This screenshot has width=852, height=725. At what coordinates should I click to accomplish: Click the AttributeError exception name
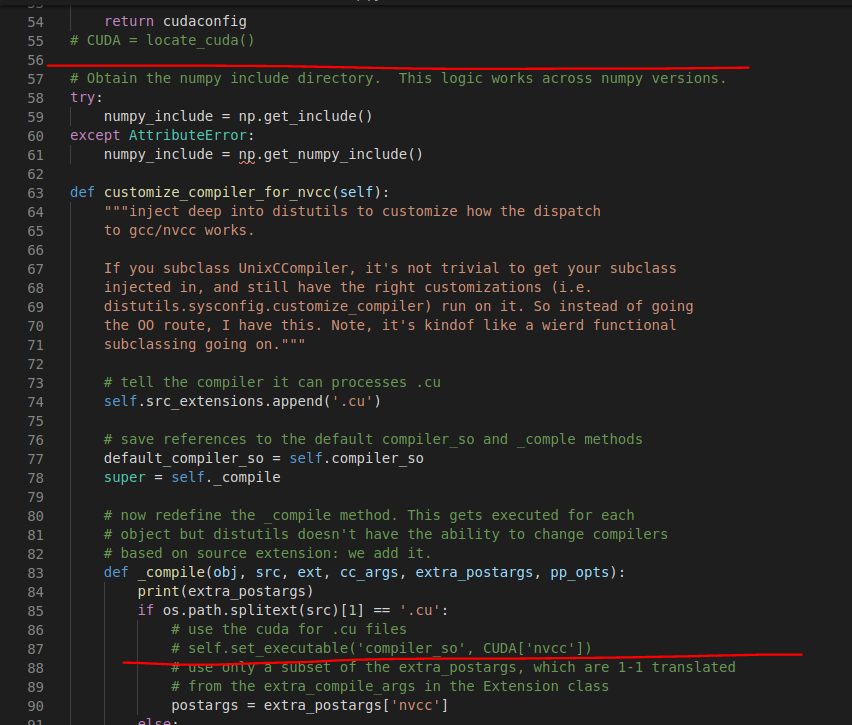pos(187,135)
